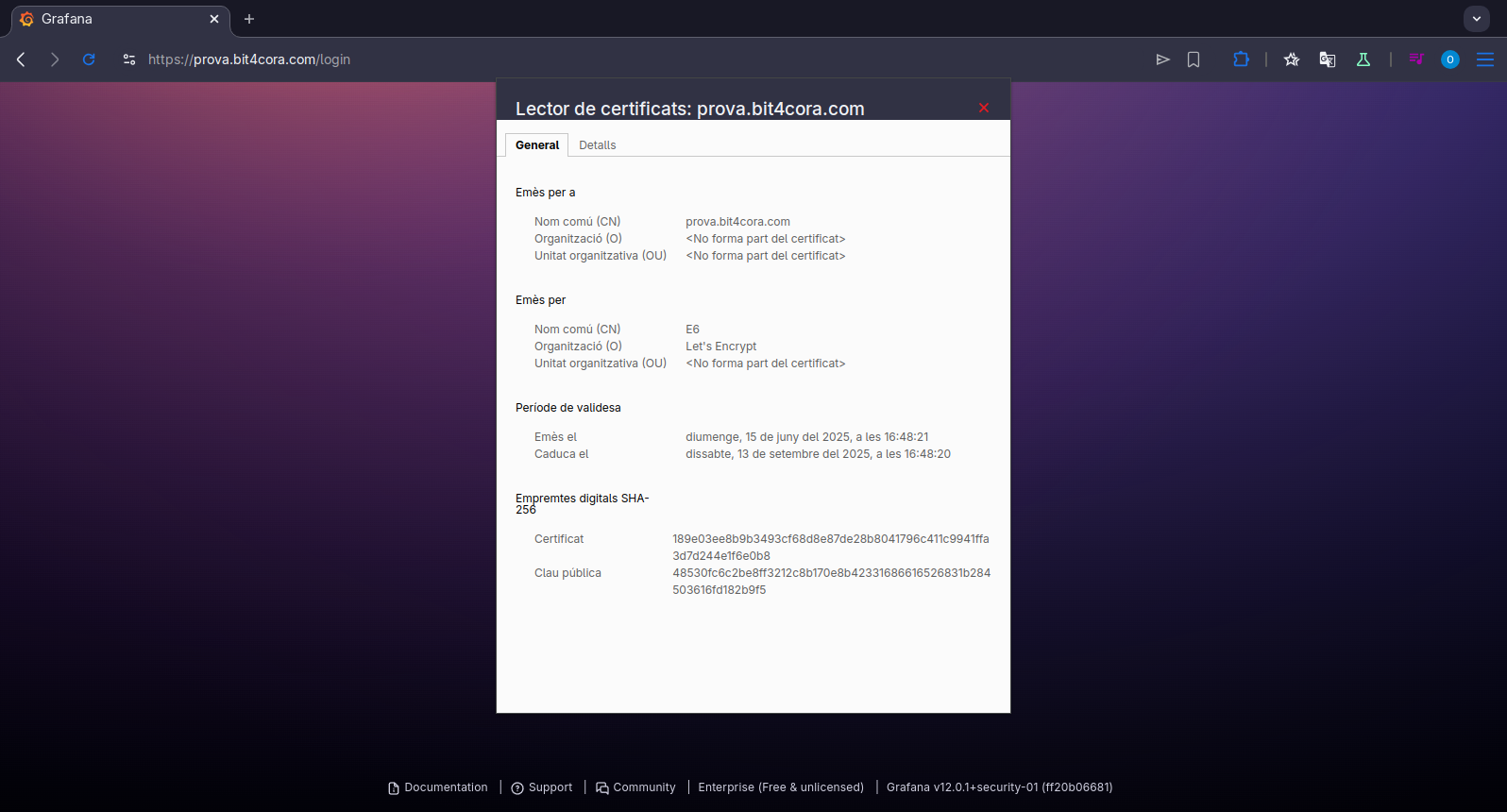
Task: Click the Període de validesa heading
Action: point(568,408)
